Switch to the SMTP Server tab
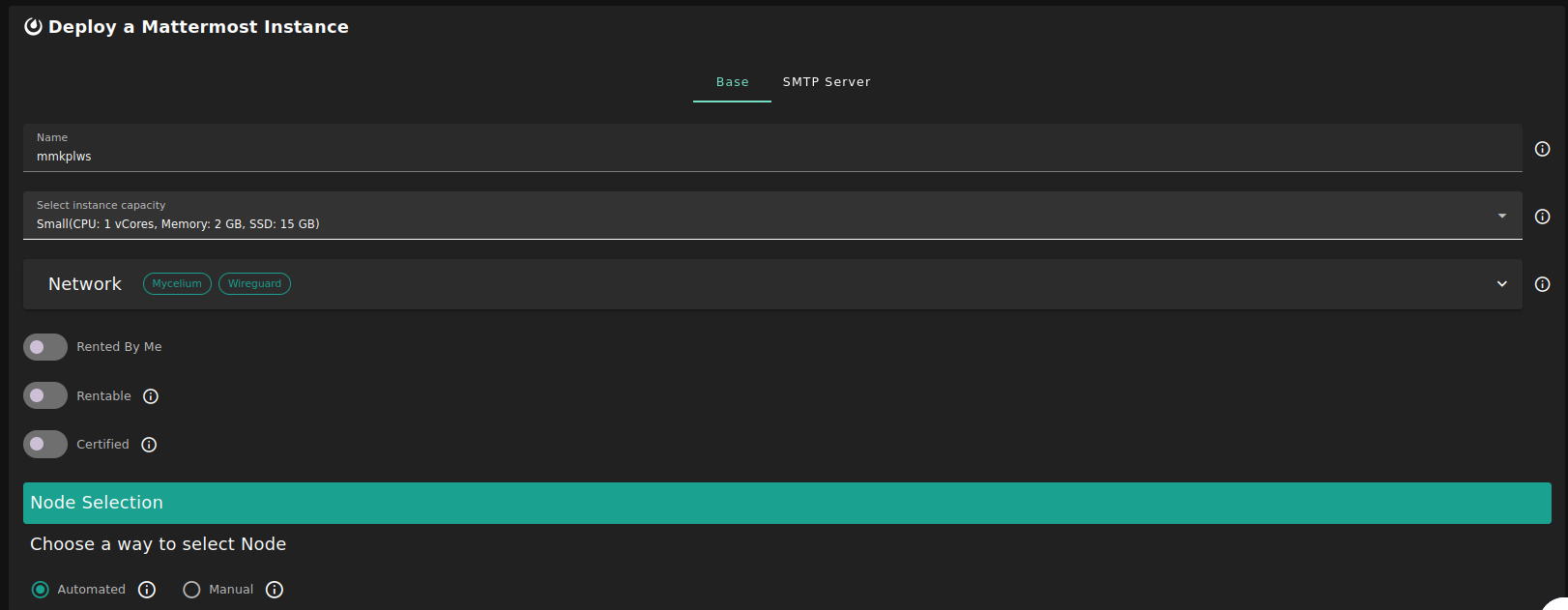Viewport: 1568px width, 610px height. (827, 82)
